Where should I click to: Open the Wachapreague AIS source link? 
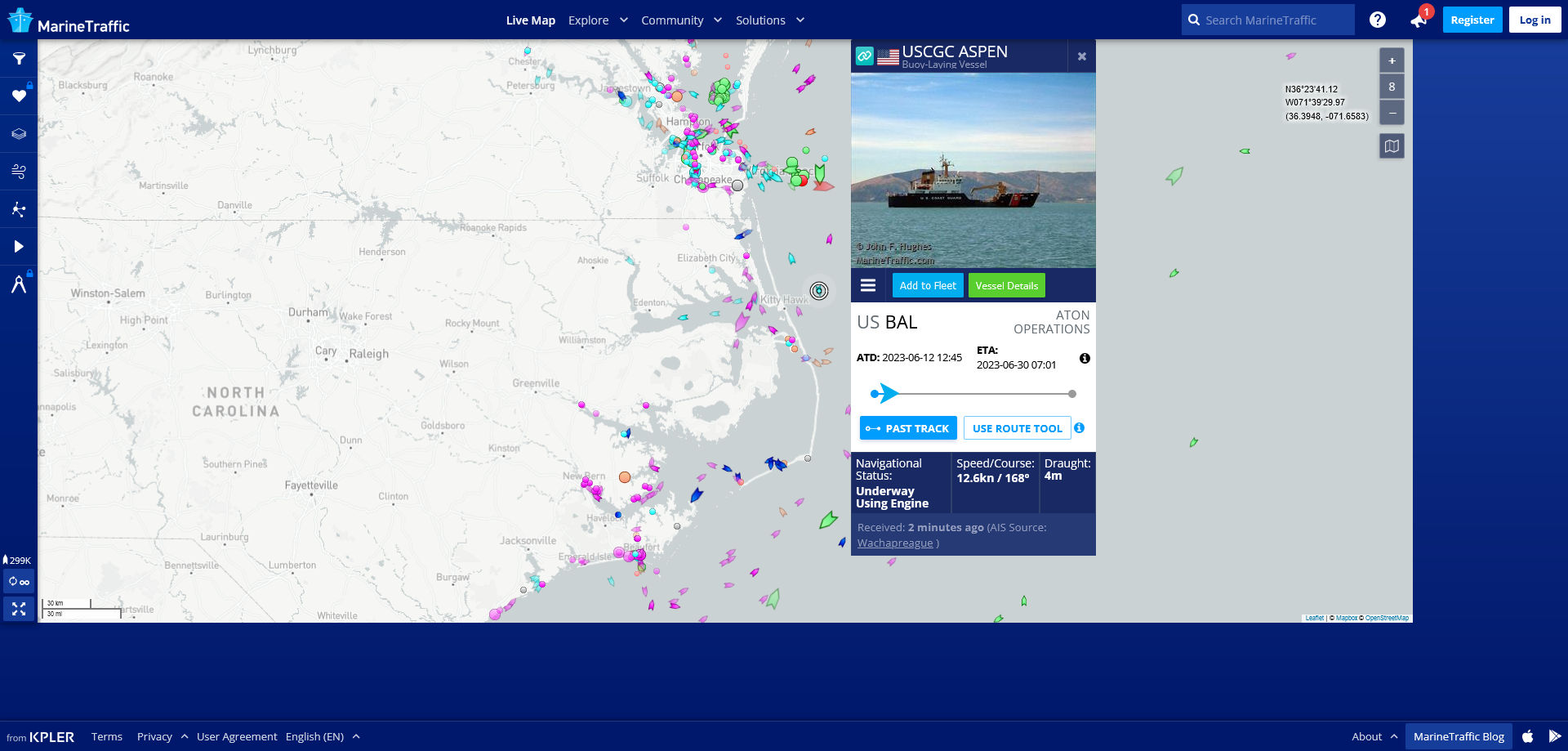click(x=895, y=543)
